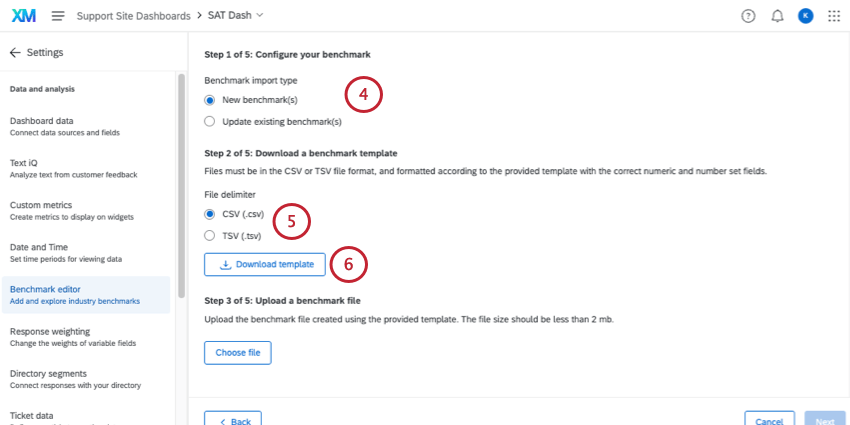Choose the CSV (.csv) file delimiter

pyautogui.click(x=209, y=214)
